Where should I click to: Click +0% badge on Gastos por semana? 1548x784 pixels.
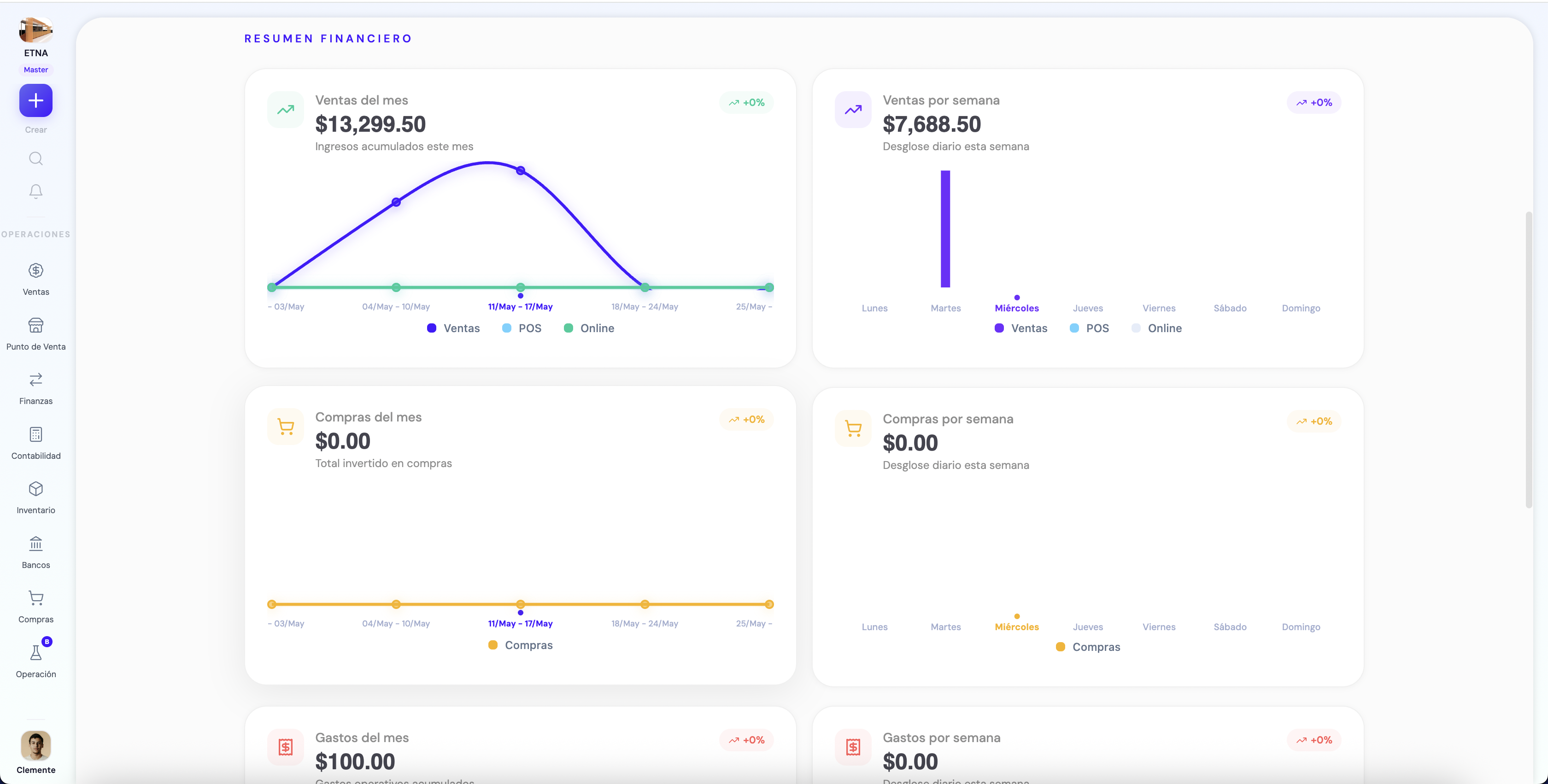[x=1313, y=740]
